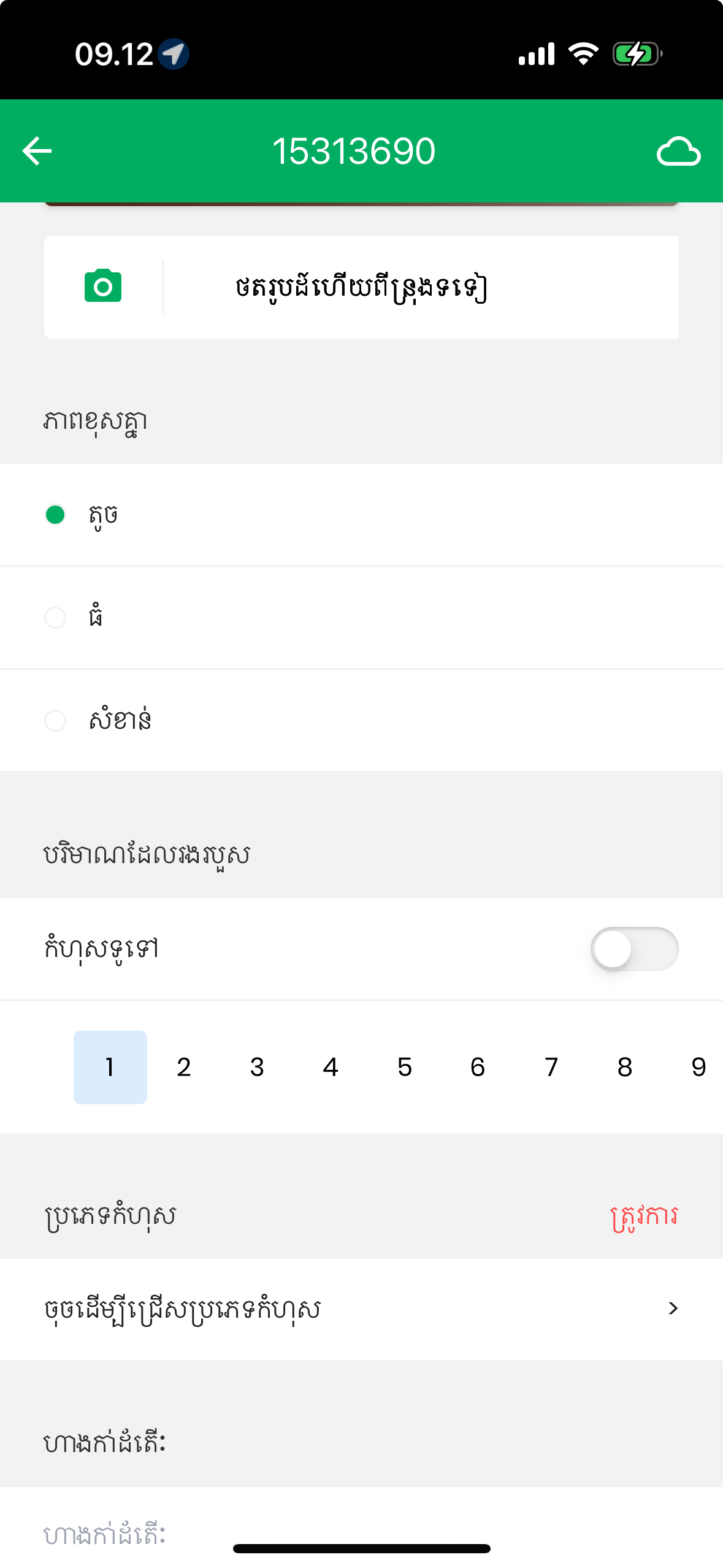The height and width of the screenshot is (1568, 723).
Task: Choose quantity 3 in number picker
Action: tap(258, 1067)
